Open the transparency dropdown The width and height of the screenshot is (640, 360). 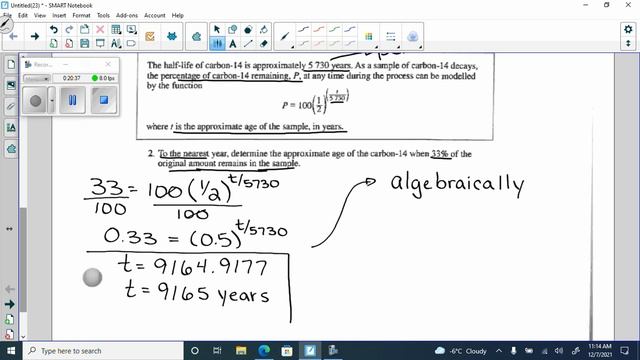point(413,37)
